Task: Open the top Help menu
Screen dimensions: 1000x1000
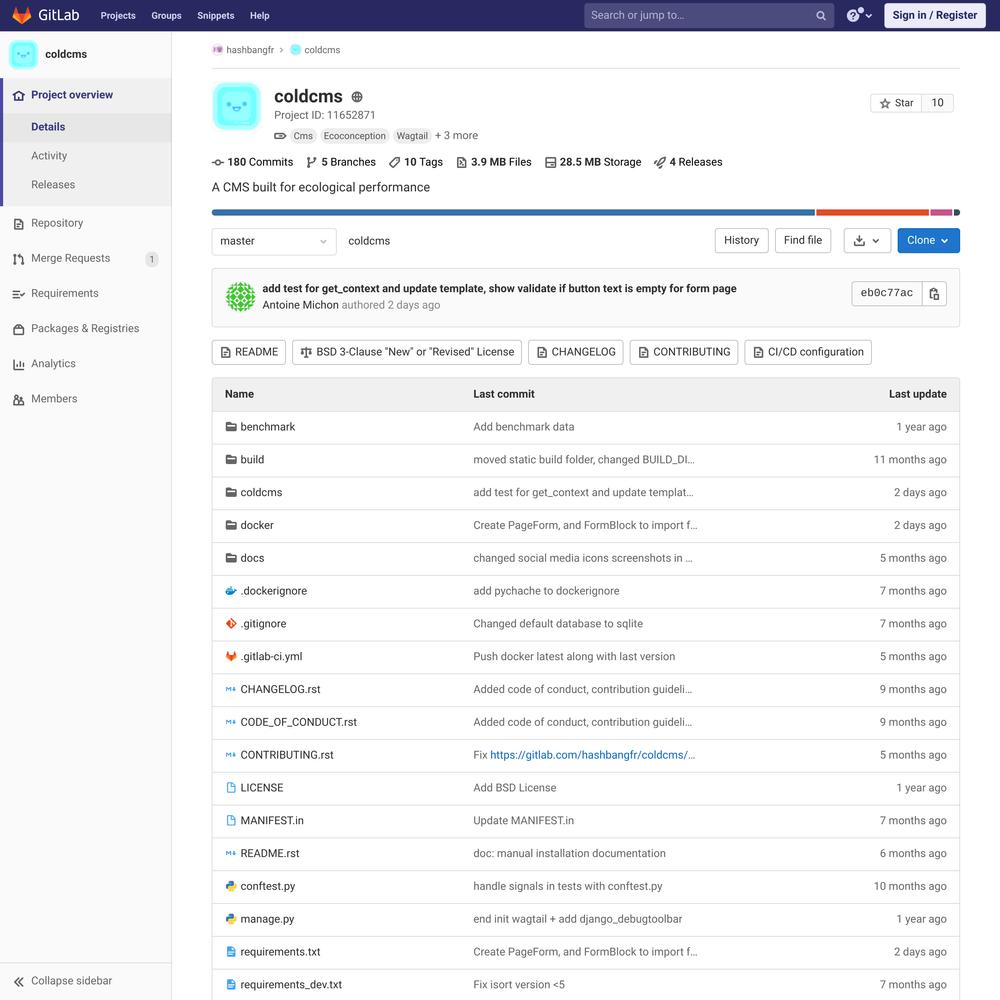Action: coord(260,15)
